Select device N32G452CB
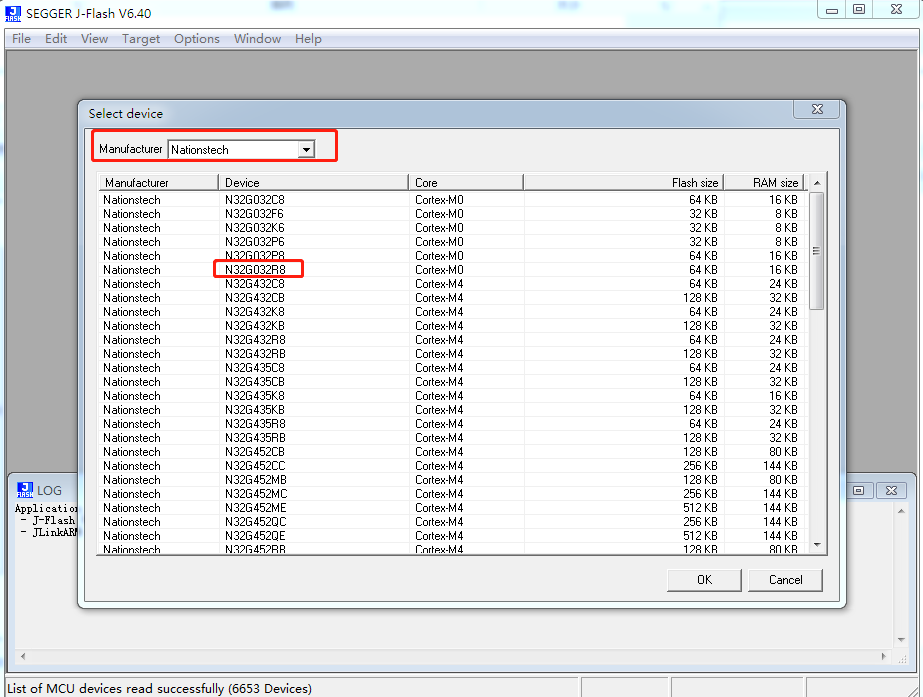This screenshot has width=923, height=697. point(453,452)
